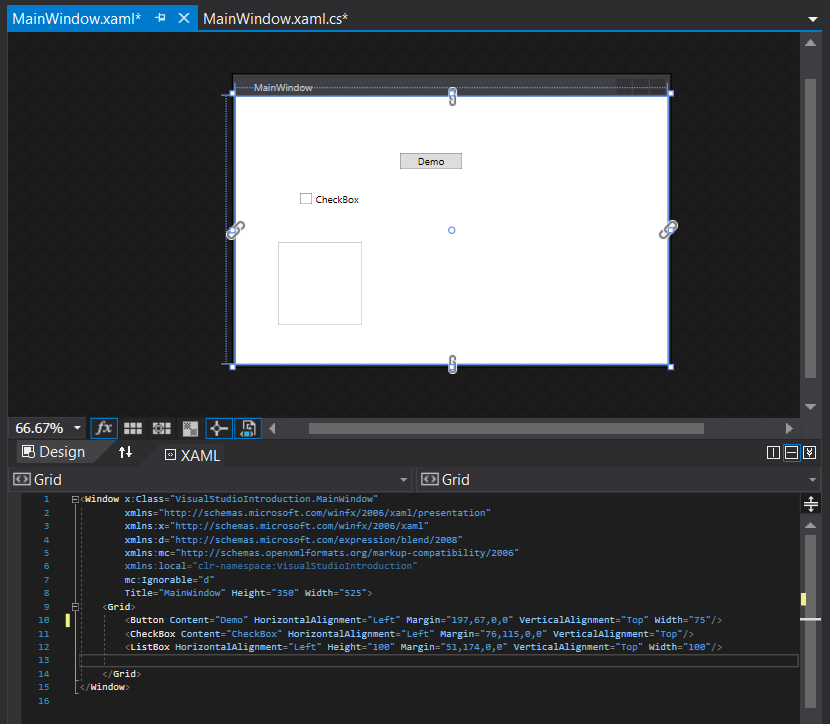Switch to vertical split layout
830x724 pixels.
coord(773,453)
